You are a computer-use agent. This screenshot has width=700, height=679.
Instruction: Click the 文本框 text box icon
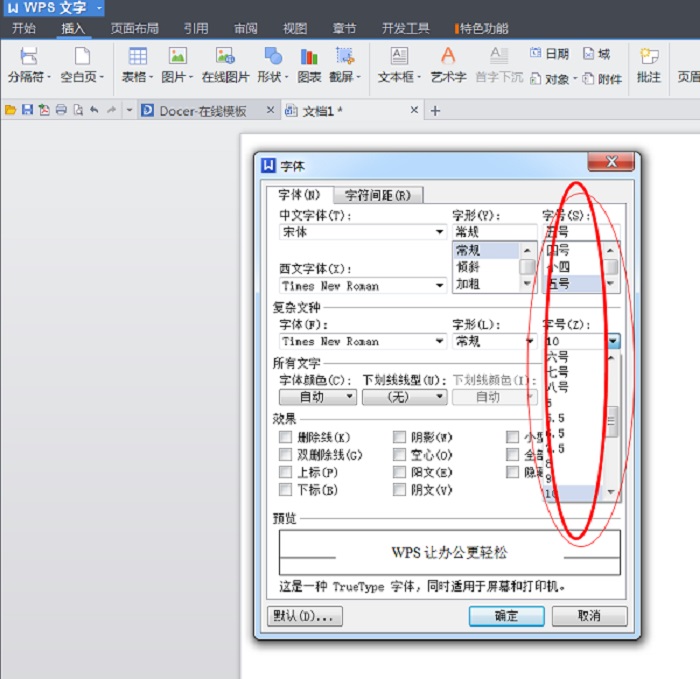point(399,58)
